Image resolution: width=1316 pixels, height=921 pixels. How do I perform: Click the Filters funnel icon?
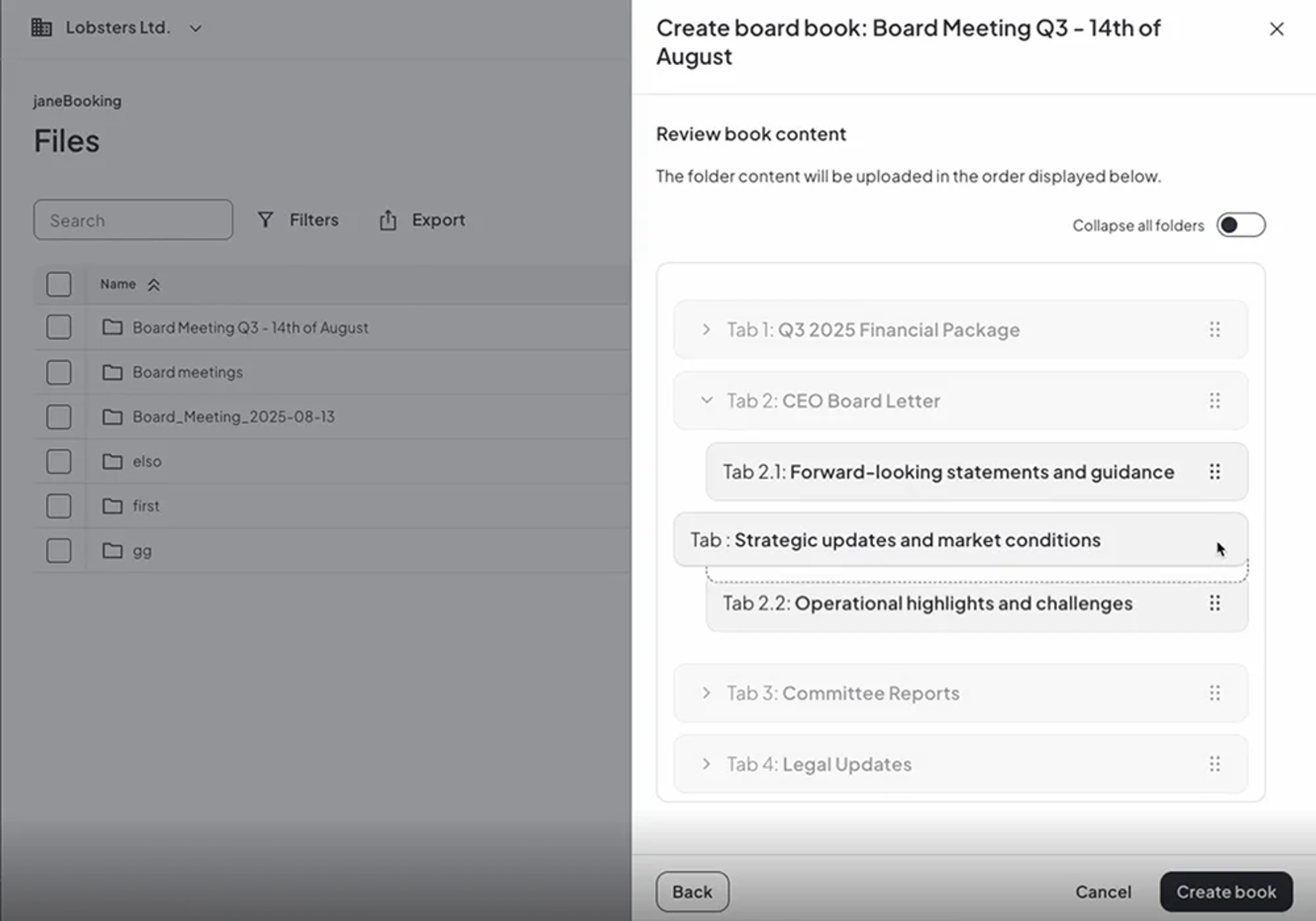pyautogui.click(x=265, y=220)
